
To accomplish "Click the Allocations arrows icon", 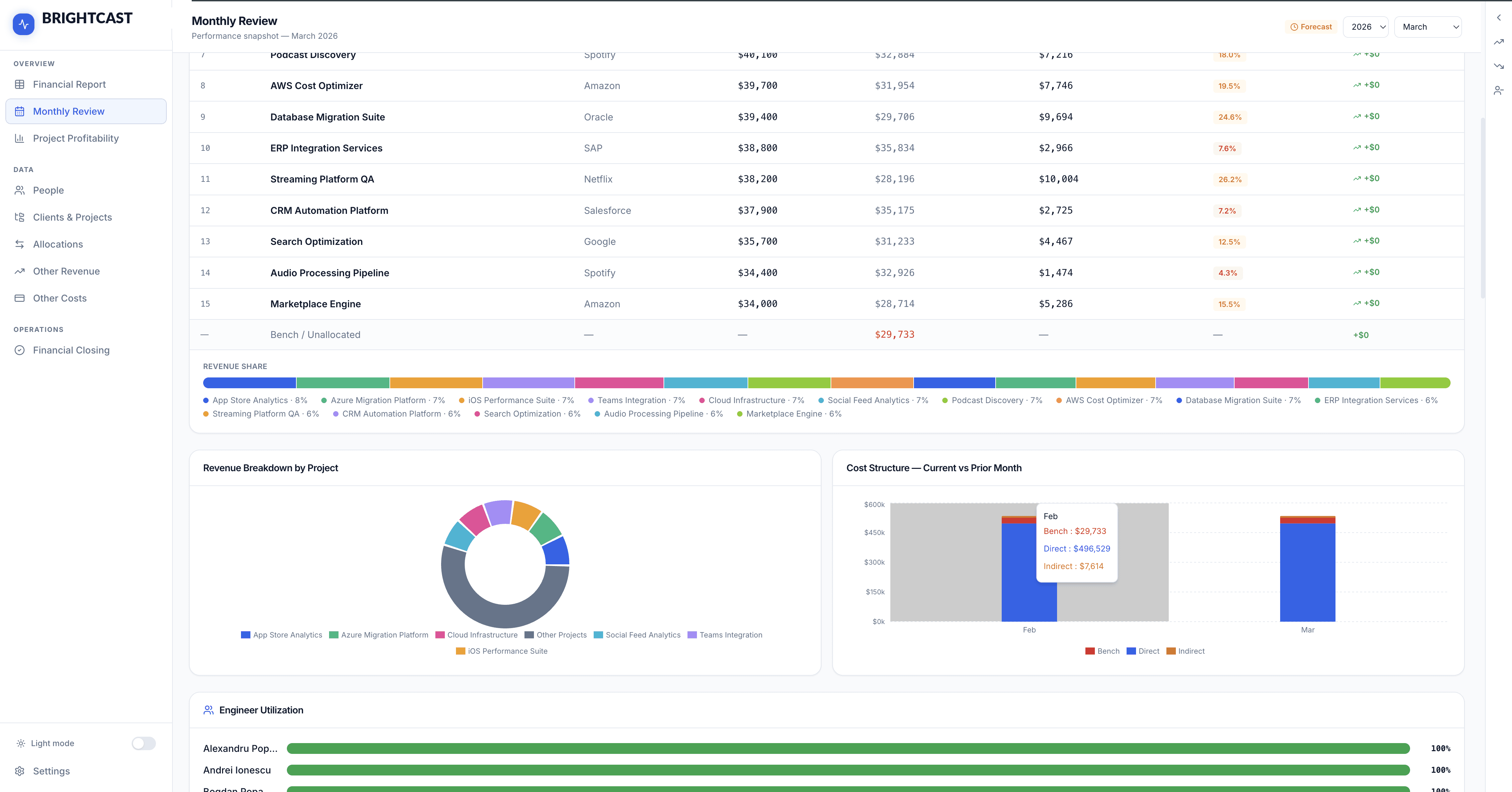I will click(19, 244).
